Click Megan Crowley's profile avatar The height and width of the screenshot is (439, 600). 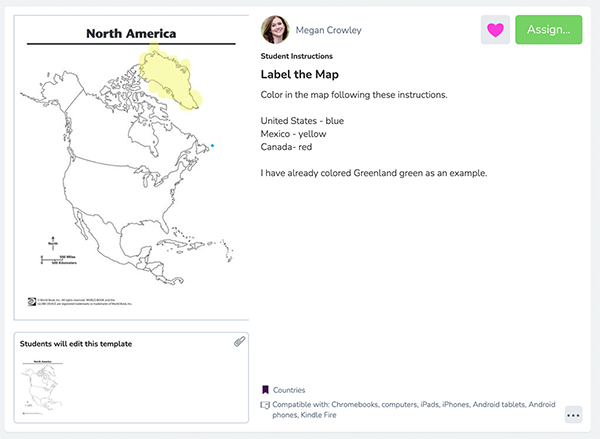click(275, 30)
